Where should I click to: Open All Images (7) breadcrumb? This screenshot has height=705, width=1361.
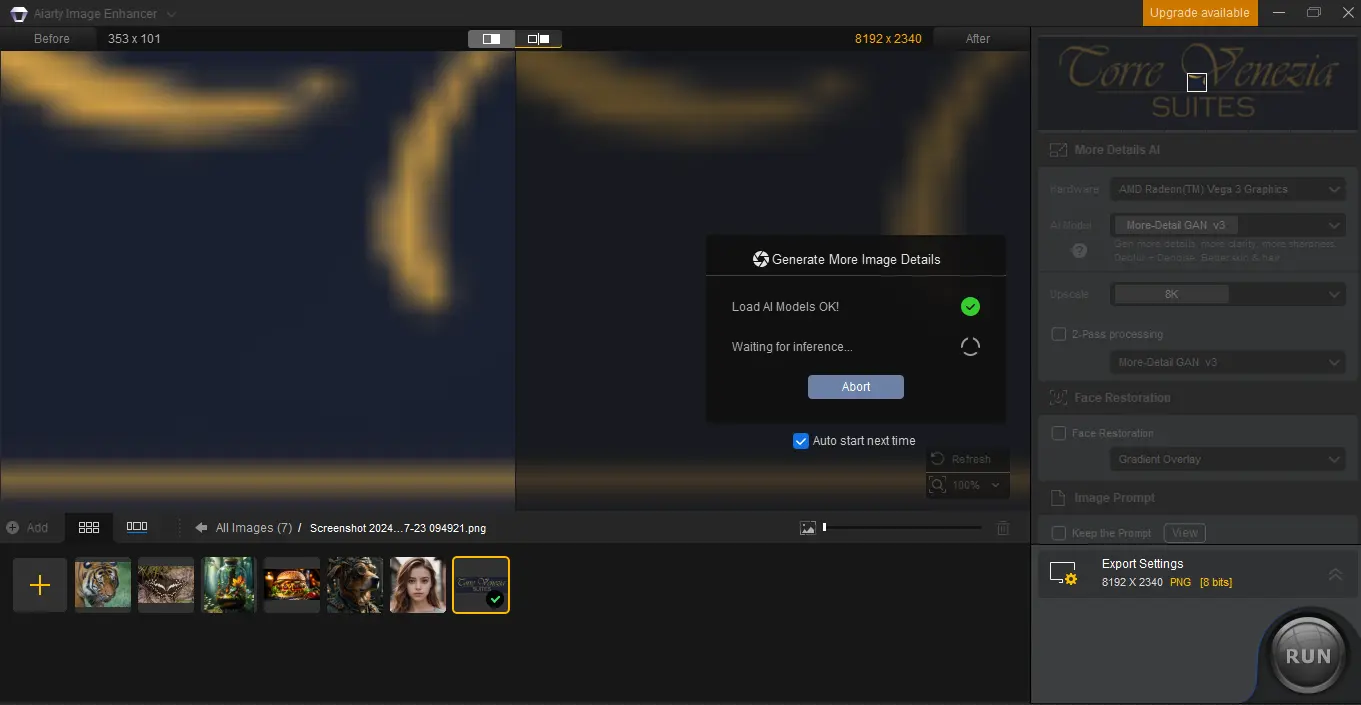(x=254, y=528)
